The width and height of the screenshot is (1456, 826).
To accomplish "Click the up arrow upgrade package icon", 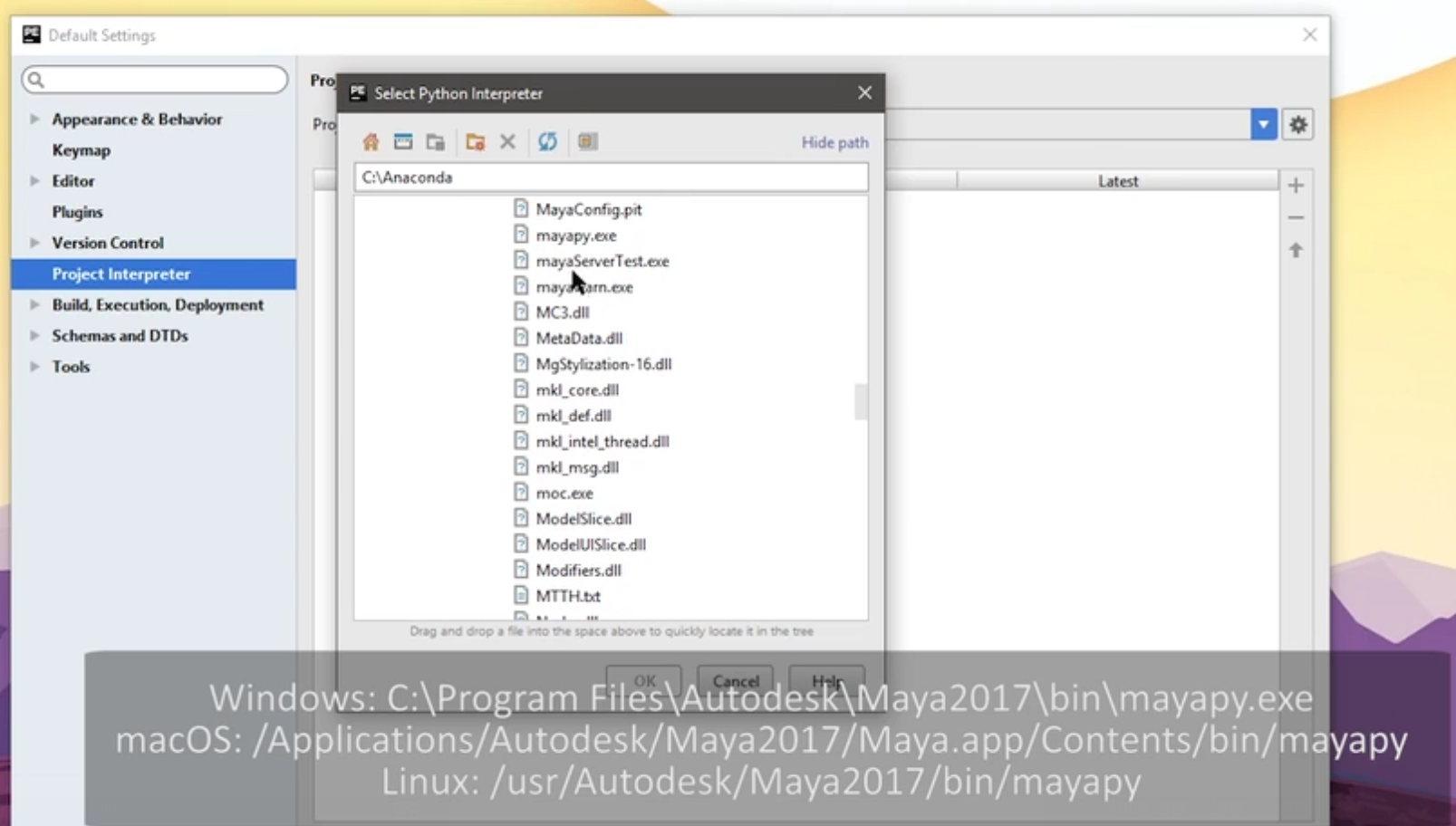I will pos(1296,250).
